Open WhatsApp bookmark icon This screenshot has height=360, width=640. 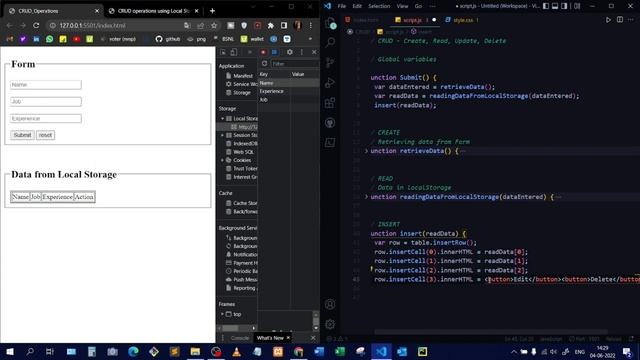pyautogui.click(x=49, y=39)
